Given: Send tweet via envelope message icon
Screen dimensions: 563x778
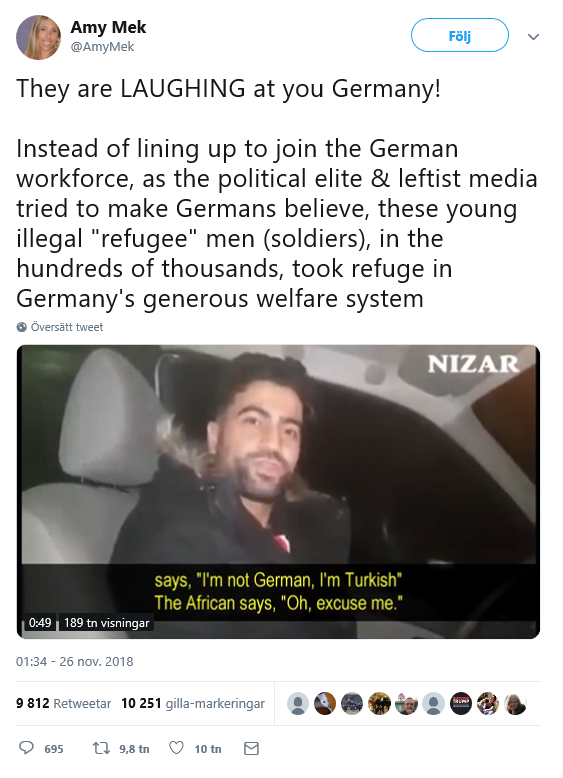Looking at the screenshot, I should click(251, 748).
